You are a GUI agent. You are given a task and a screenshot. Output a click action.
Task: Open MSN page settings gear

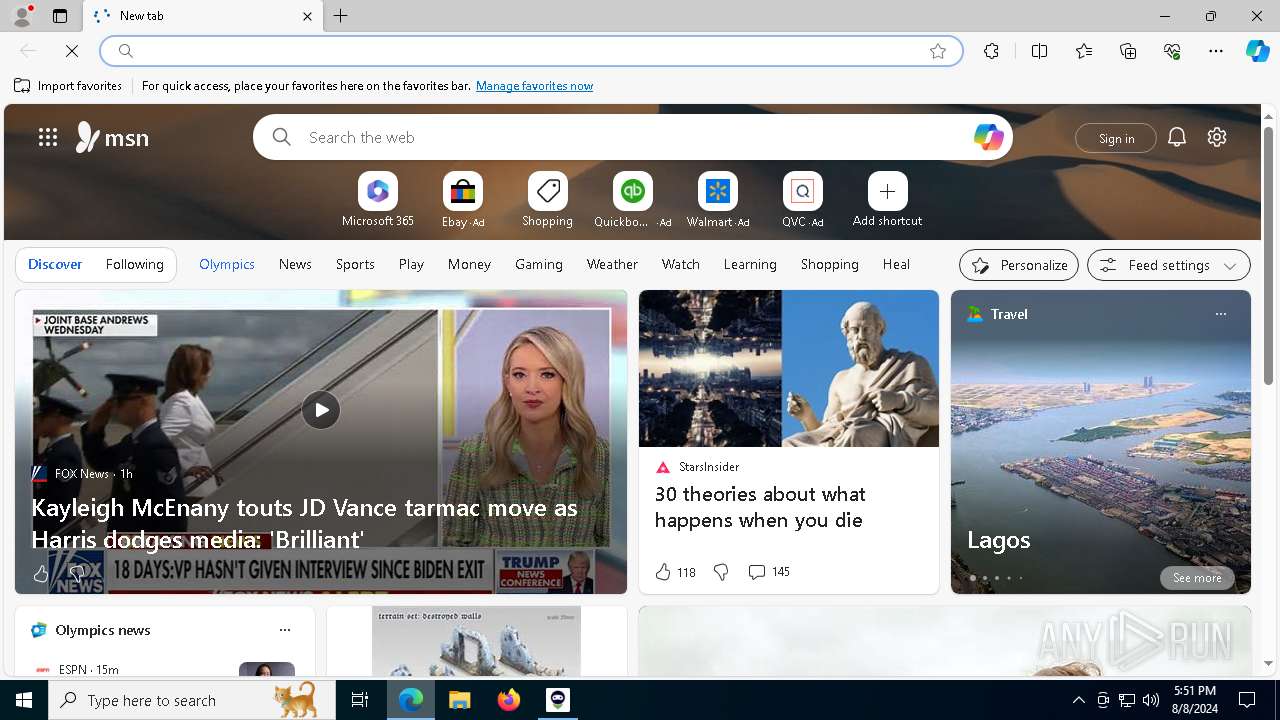coord(1217,137)
